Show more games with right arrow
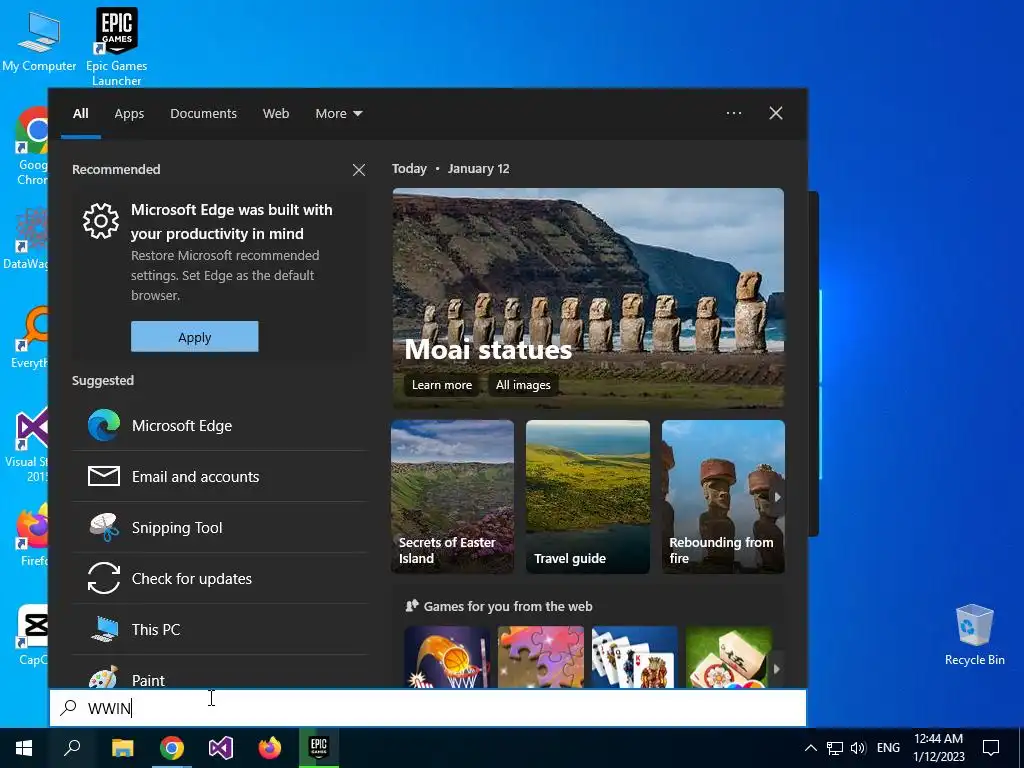This screenshot has height=768, width=1024. (776, 669)
